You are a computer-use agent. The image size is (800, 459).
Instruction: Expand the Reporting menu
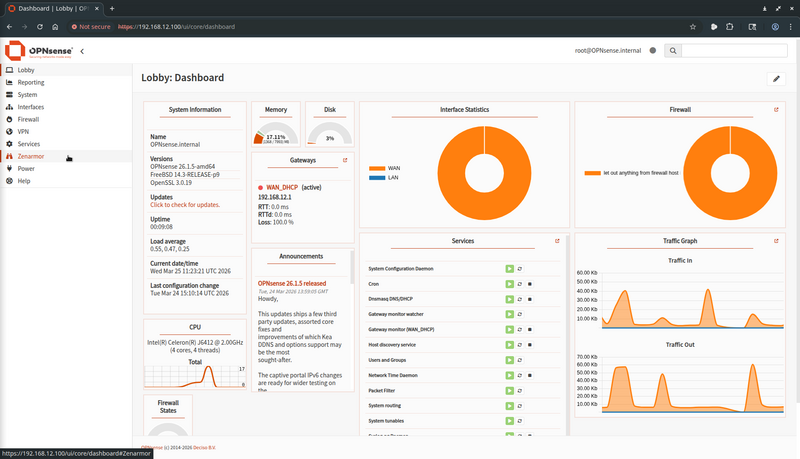point(66,82)
